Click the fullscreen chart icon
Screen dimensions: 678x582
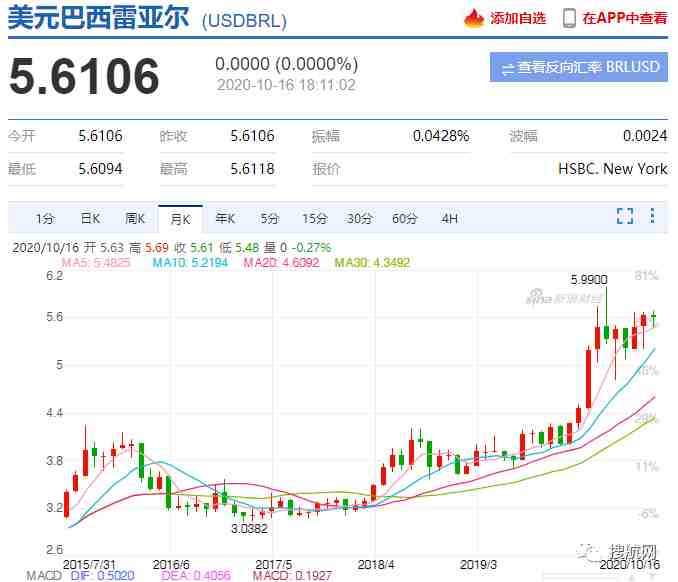[x=625, y=216]
